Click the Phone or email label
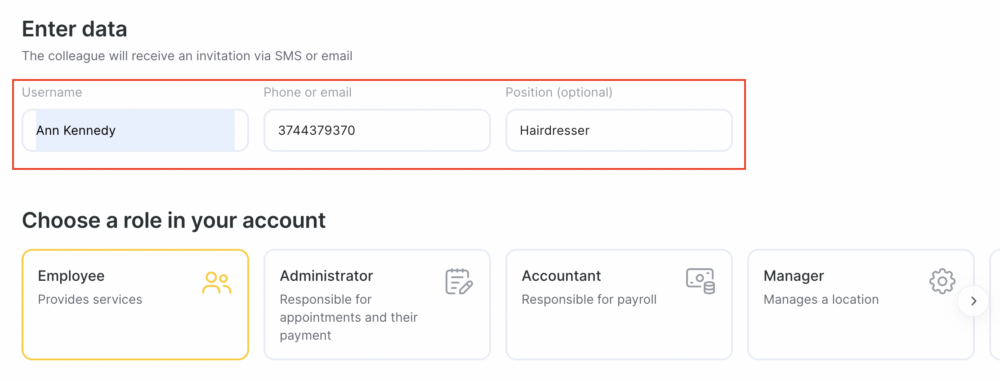 [x=307, y=93]
